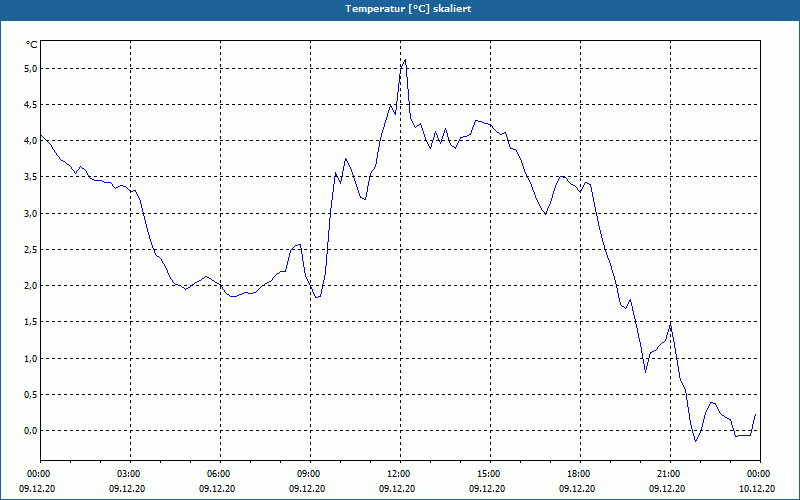Click the °C unit label

click(x=32, y=45)
